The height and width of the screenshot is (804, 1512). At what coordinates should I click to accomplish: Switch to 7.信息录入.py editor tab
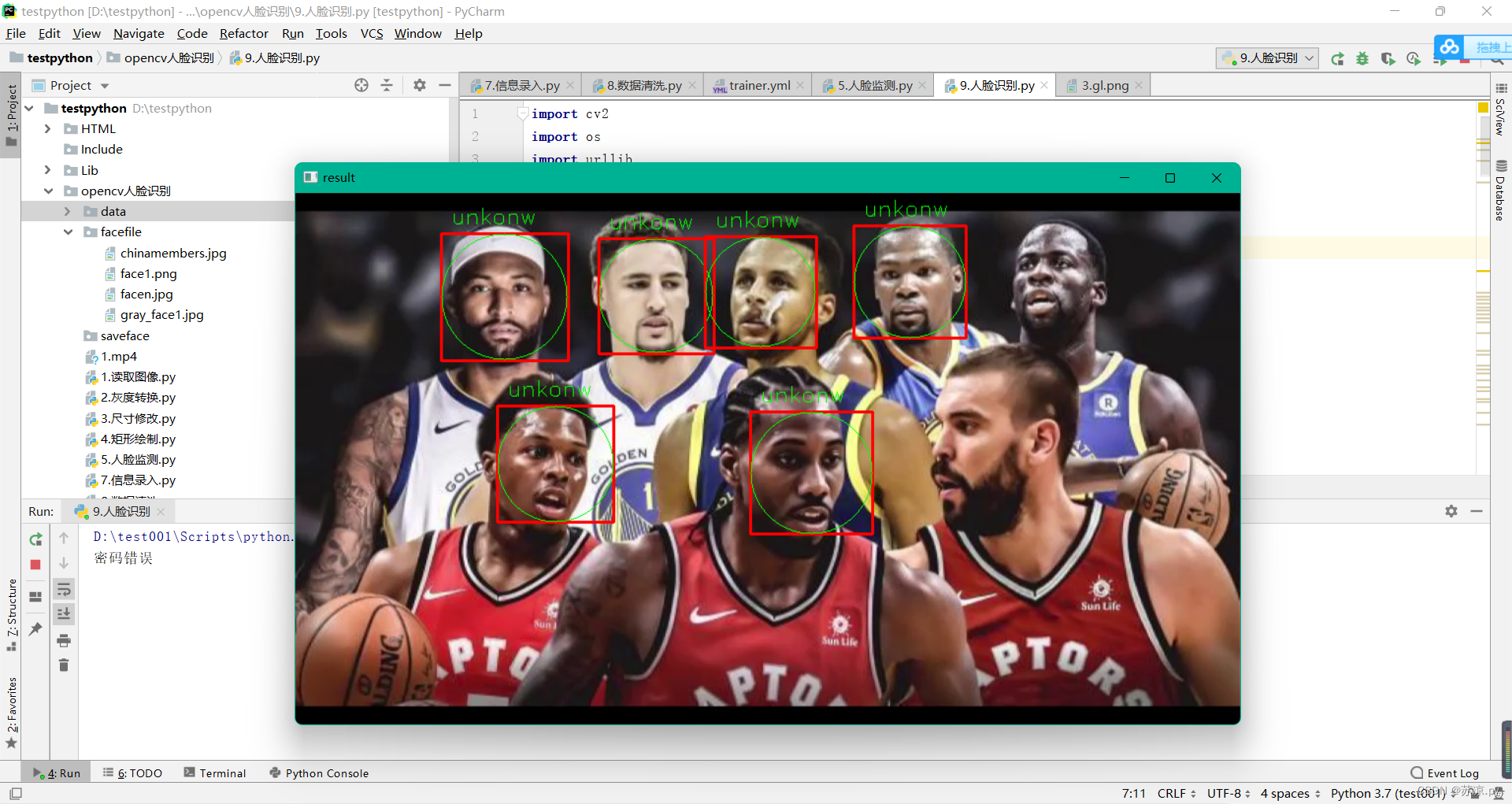(x=521, y=85)
